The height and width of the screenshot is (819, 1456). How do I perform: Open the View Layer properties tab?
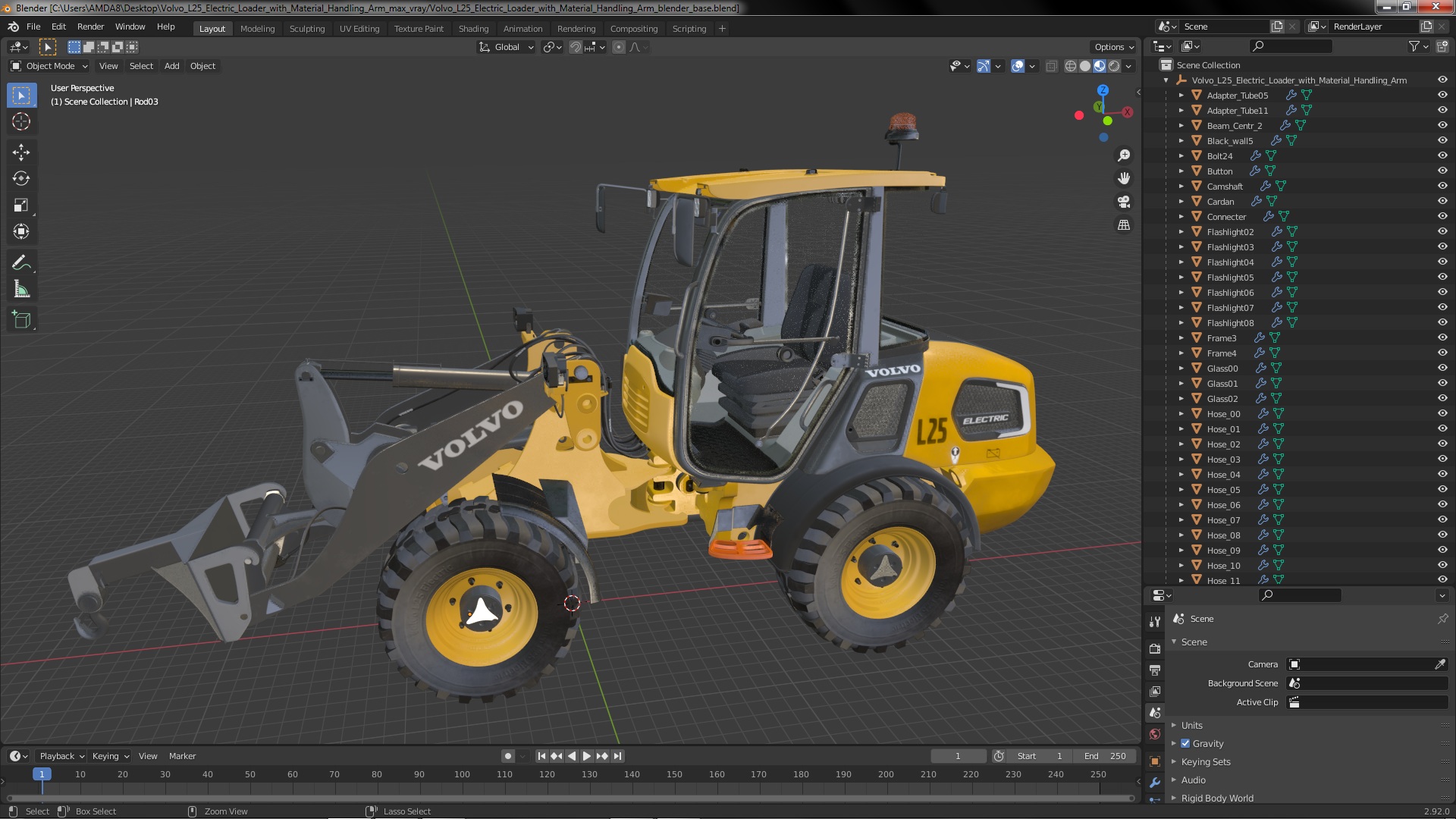click(1155, 692)
